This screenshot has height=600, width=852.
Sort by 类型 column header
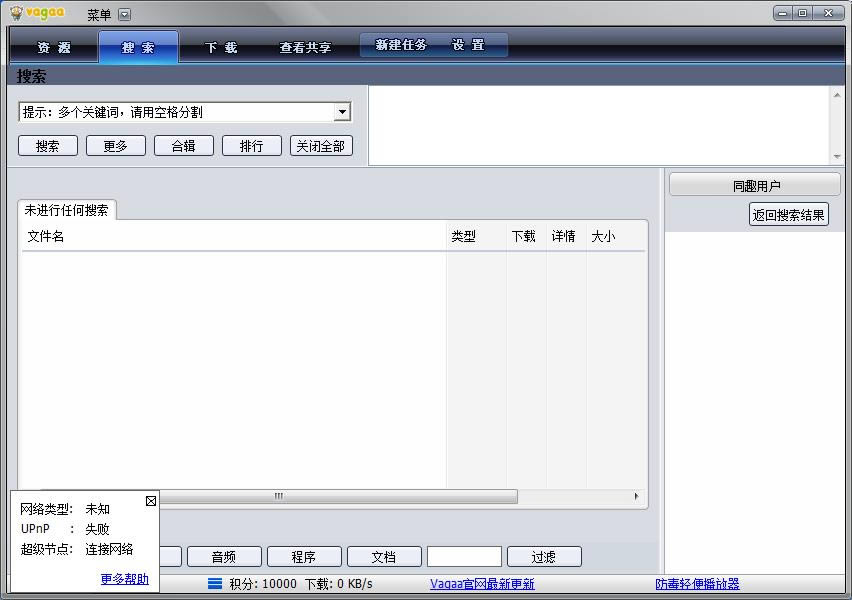coord(476,236)
